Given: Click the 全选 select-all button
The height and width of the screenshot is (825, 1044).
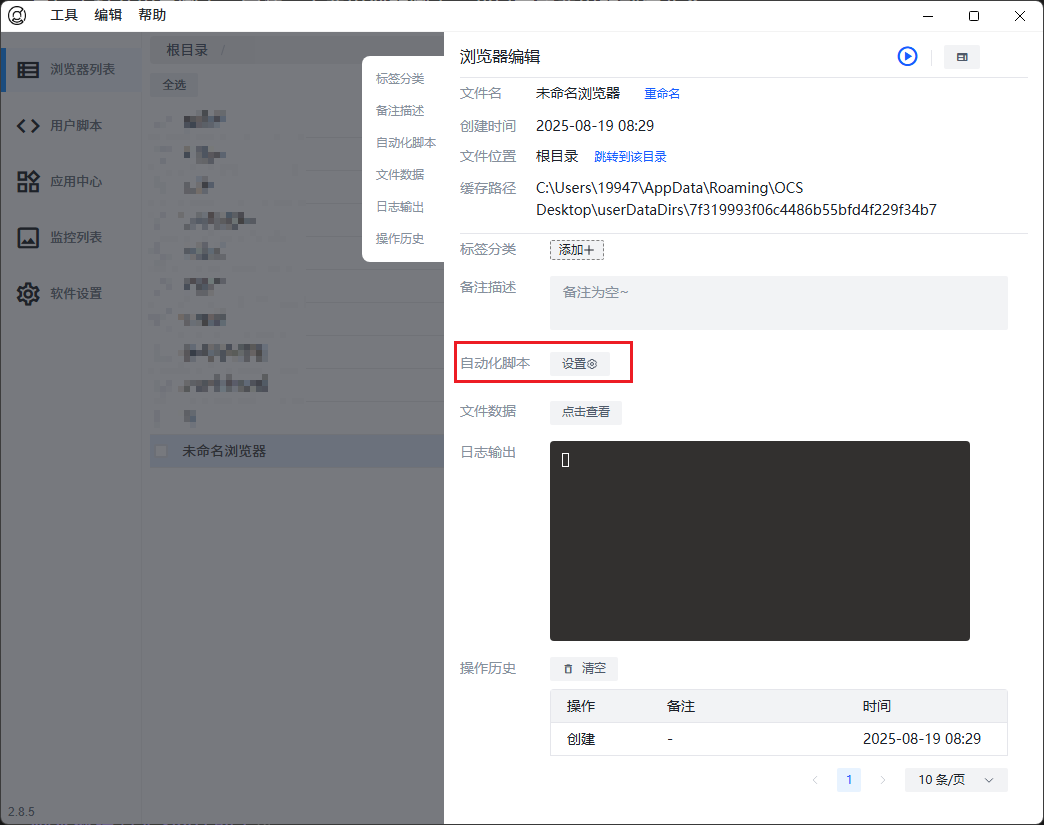Looking at the screenshot, I should coord(174,85).
